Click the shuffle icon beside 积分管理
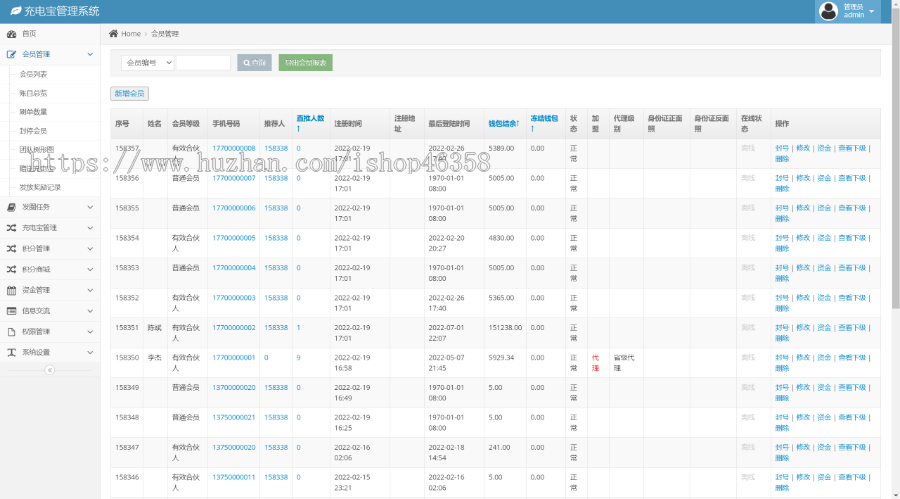 click(11, 249)
